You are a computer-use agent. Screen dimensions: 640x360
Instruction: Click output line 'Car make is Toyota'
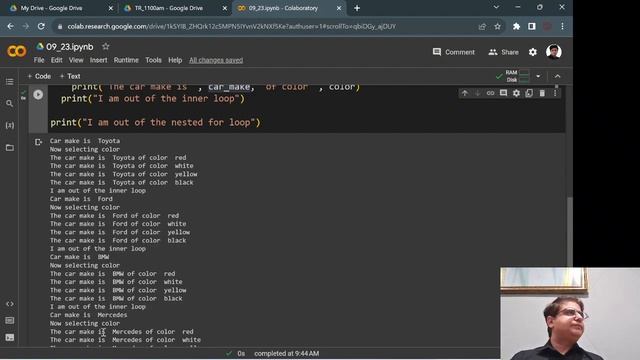click(85, 141)
